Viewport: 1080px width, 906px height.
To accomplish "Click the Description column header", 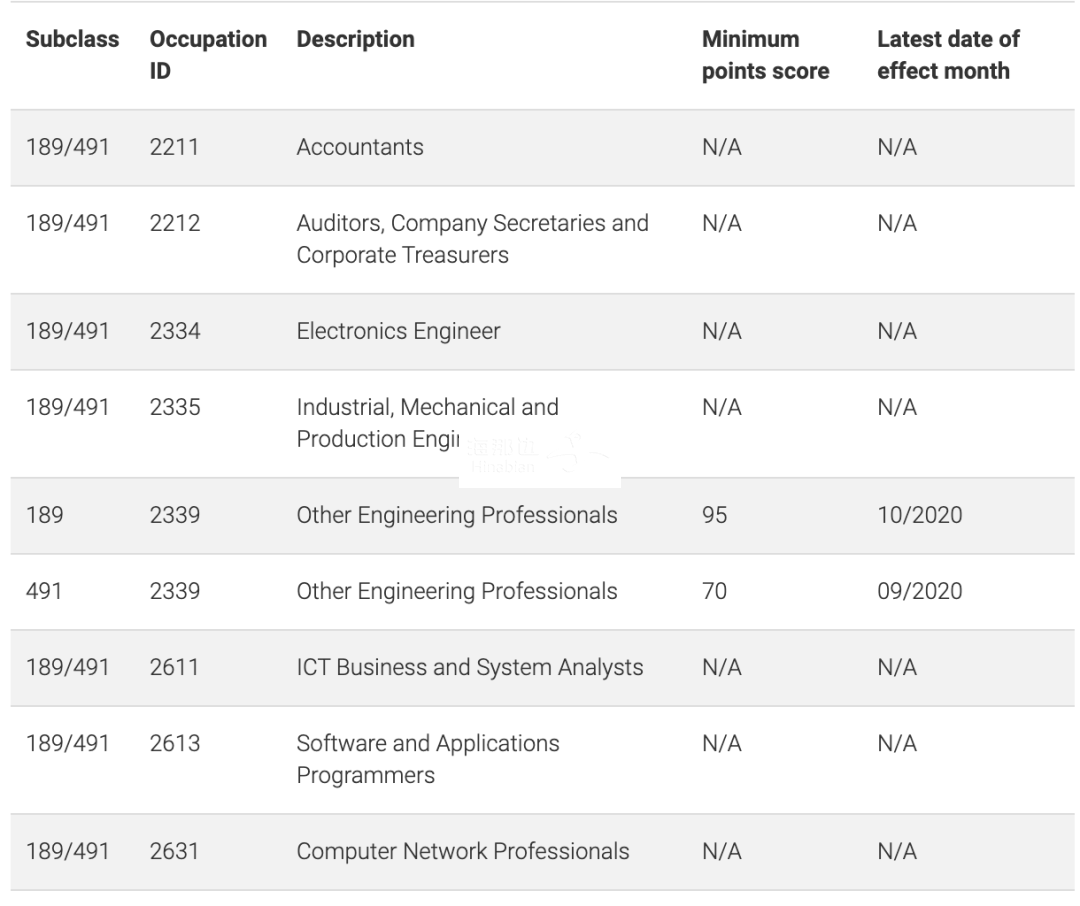I will 355,40.
